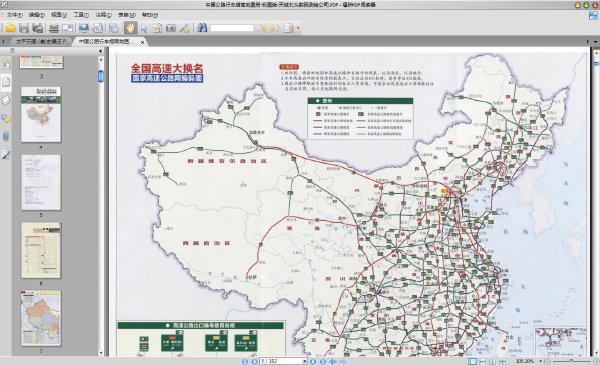This screenshot has height=366, width=600.
Task: Open the search options dropdown arrow
Action: point(298,28)
